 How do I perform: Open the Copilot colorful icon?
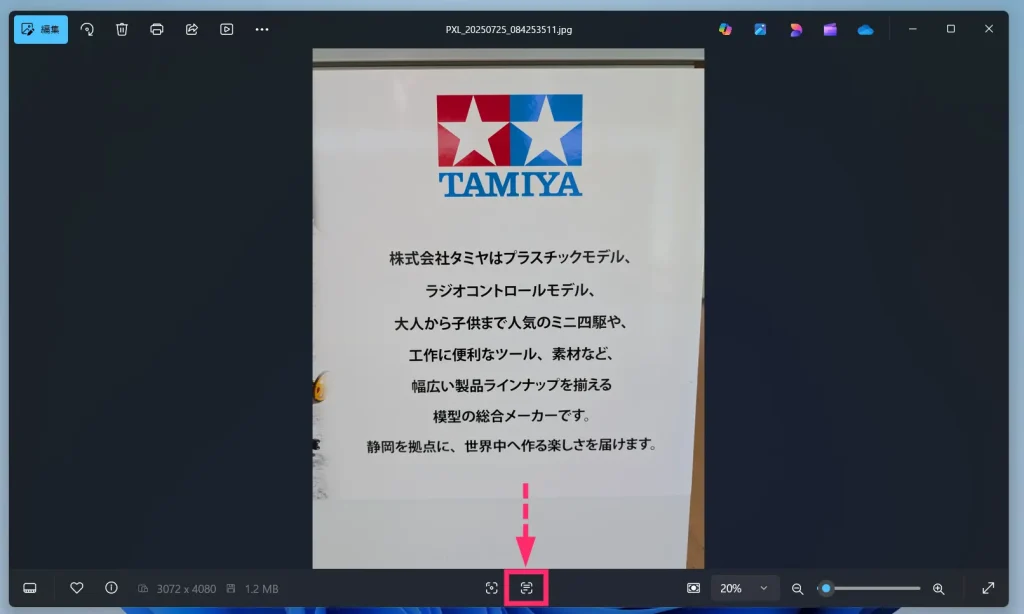click(x=725, y=29)
